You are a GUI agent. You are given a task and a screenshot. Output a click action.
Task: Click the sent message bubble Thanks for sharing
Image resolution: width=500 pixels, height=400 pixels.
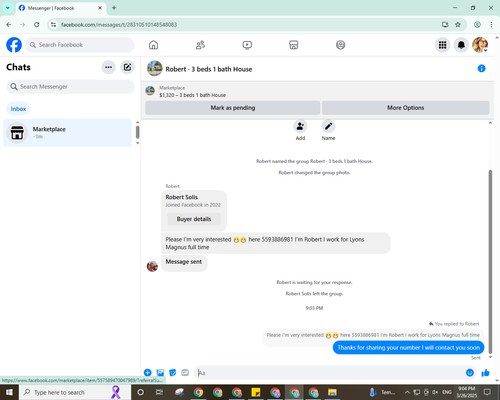click(x=408, y=348)
